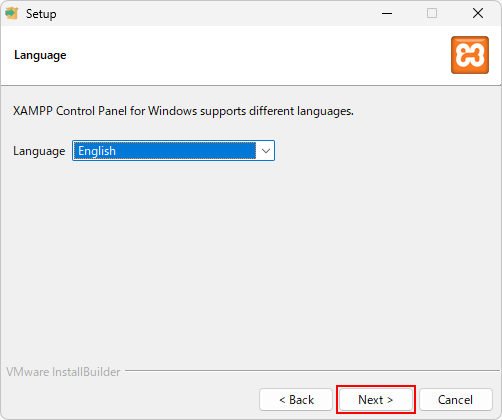The image size is (502, 420).
Task: Minimize the Setup window
Action: click(387, 14)
